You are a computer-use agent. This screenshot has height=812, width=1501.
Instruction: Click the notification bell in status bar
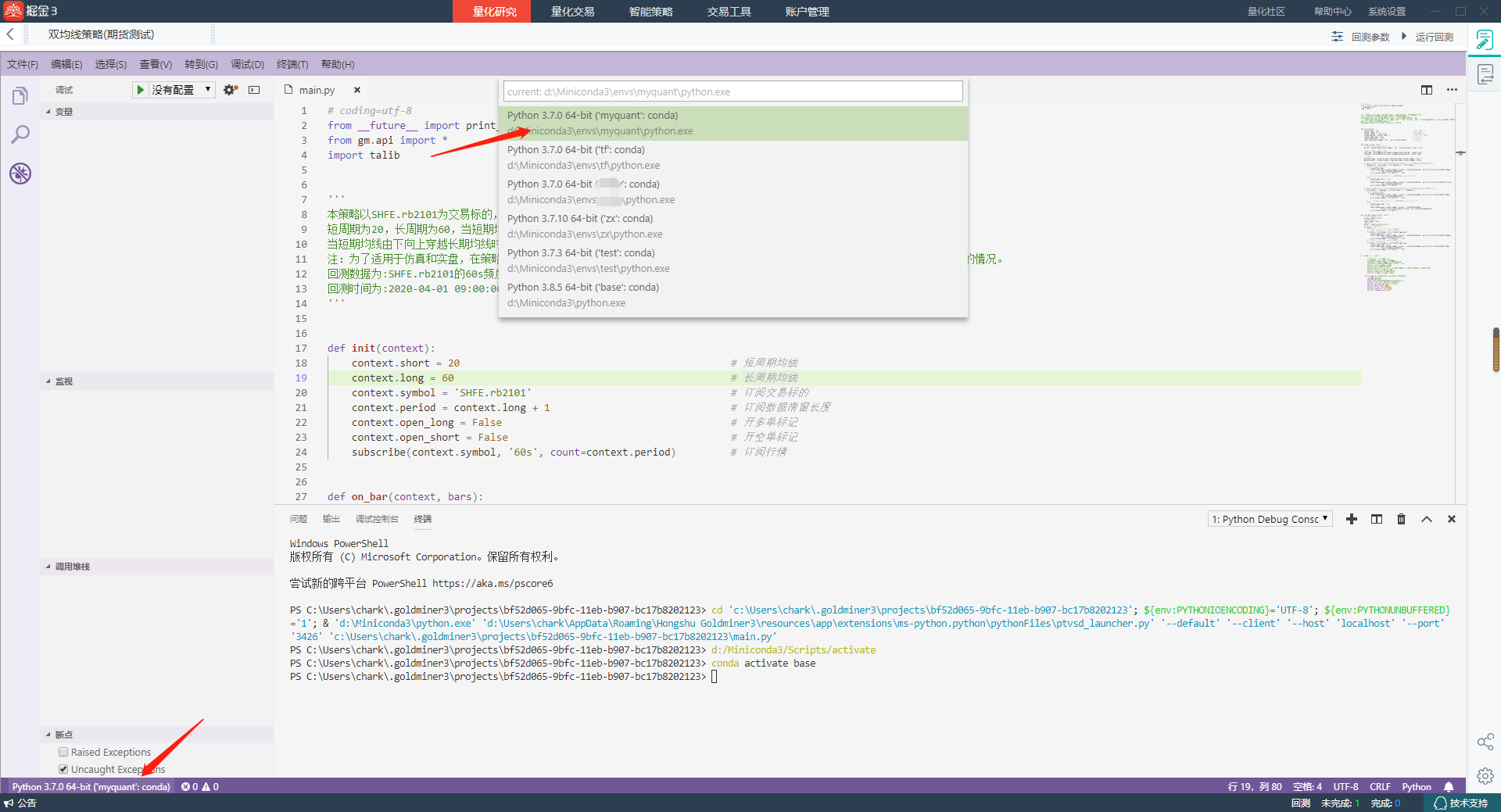[x=1449, y=787]
